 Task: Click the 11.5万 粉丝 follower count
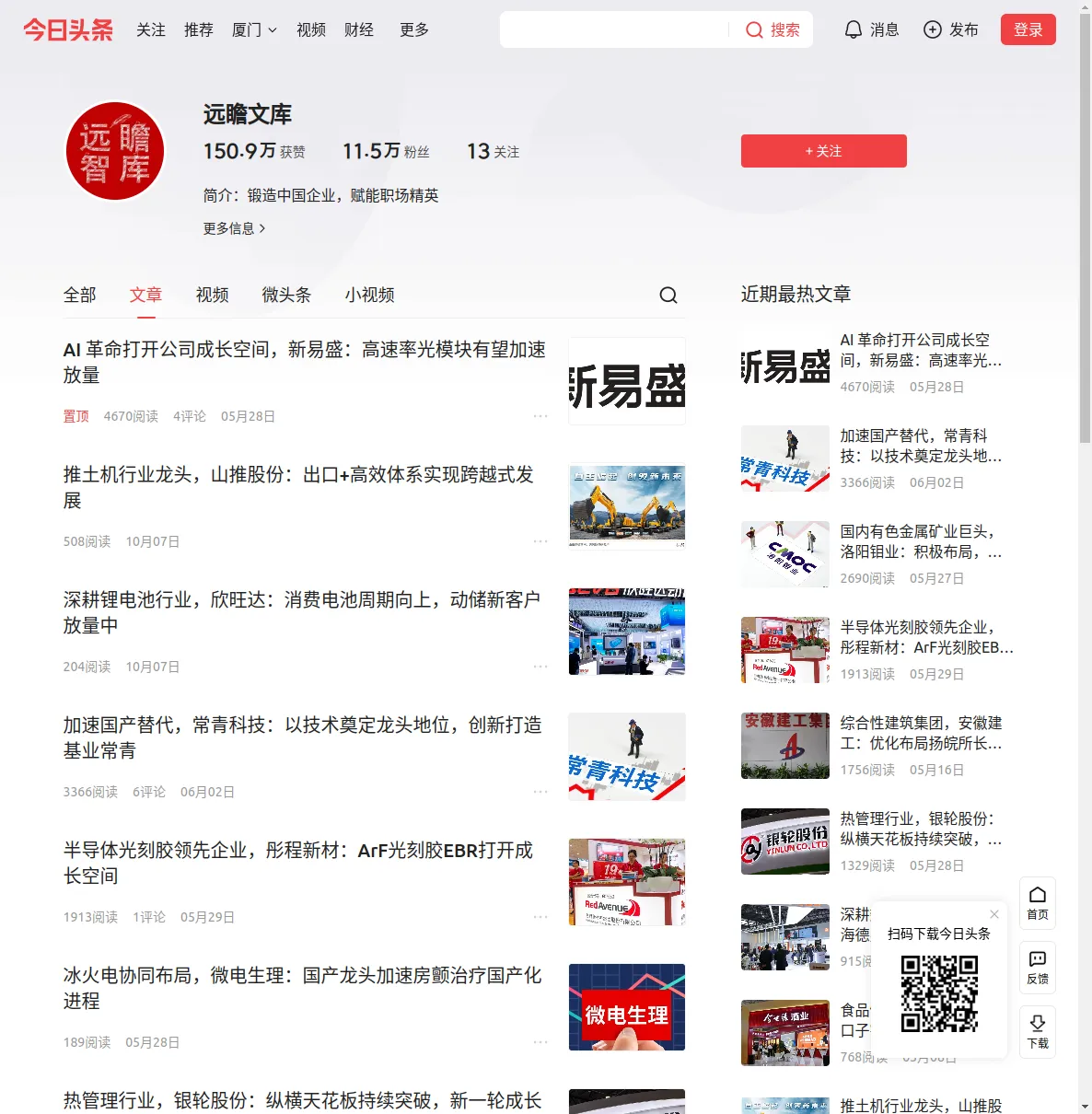click(386, 151)
